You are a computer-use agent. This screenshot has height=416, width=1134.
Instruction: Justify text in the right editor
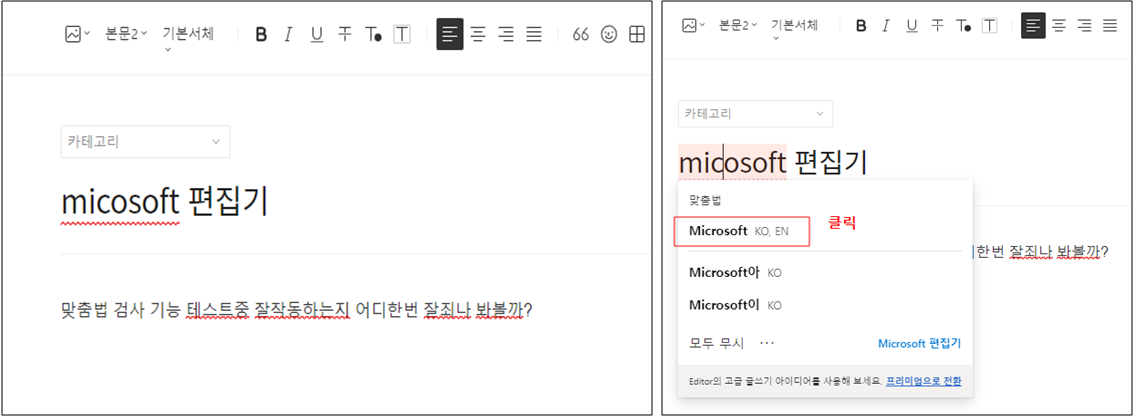(1109, 26)
